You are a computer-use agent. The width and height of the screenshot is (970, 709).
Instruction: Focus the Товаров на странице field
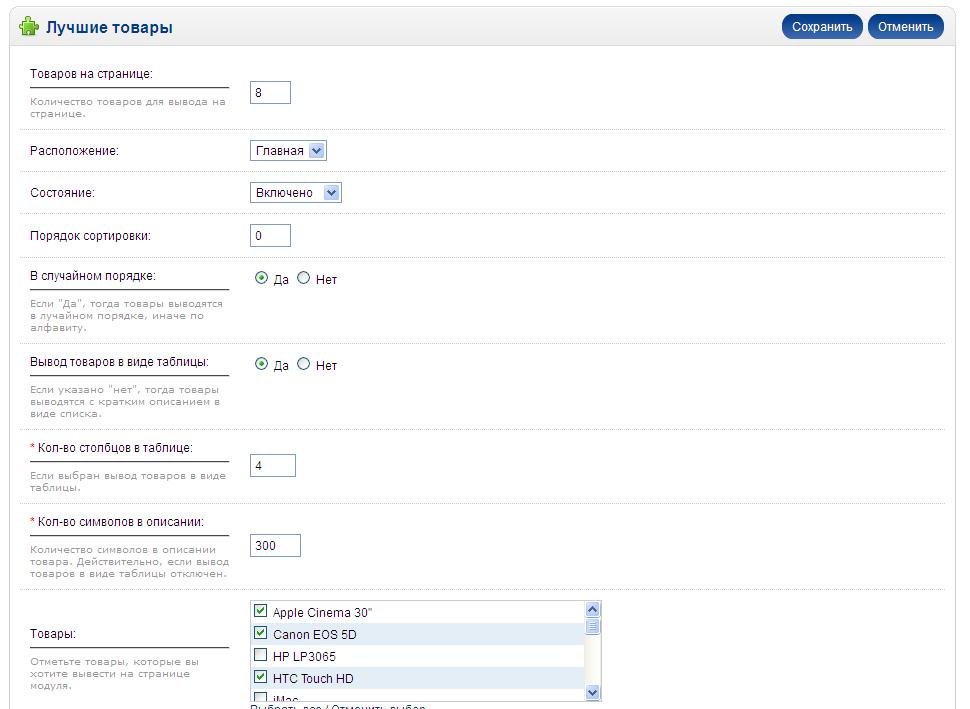(x=270, y=93)
